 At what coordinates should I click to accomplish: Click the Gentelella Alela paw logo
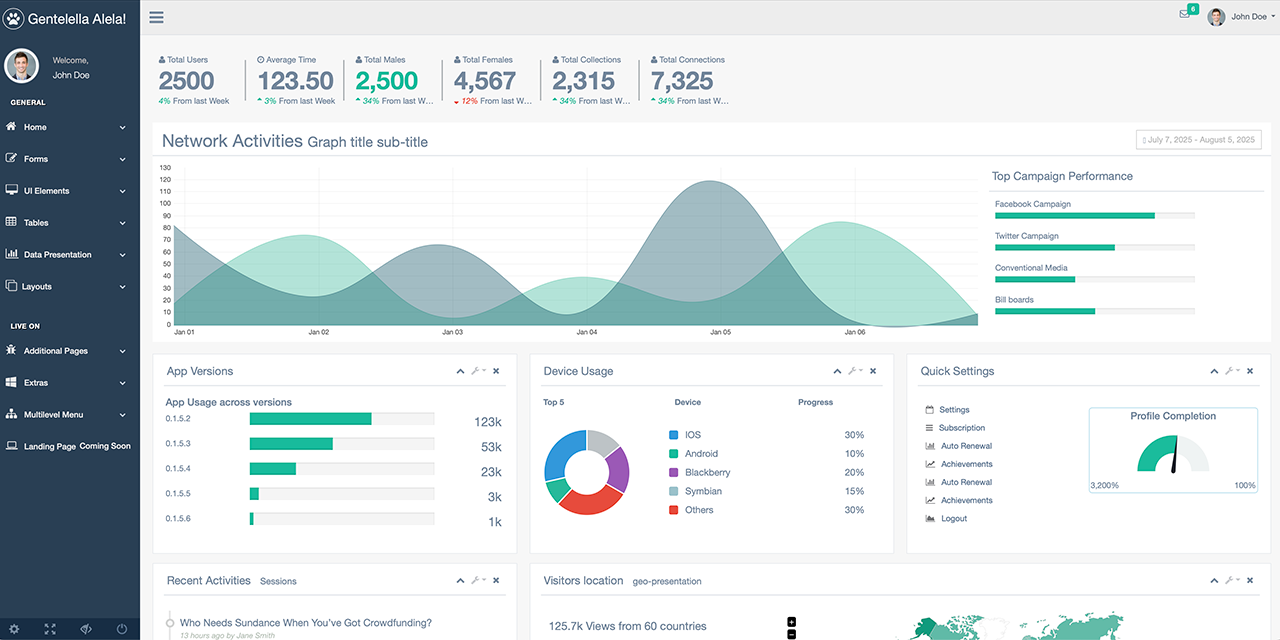coord(14,18)
